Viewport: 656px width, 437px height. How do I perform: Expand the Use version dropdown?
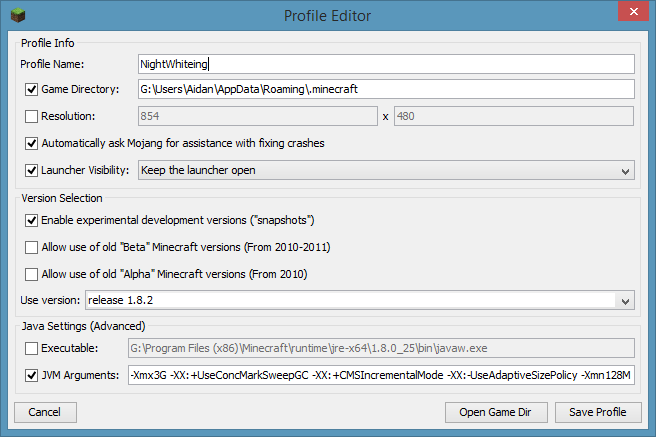click(625, 300)
